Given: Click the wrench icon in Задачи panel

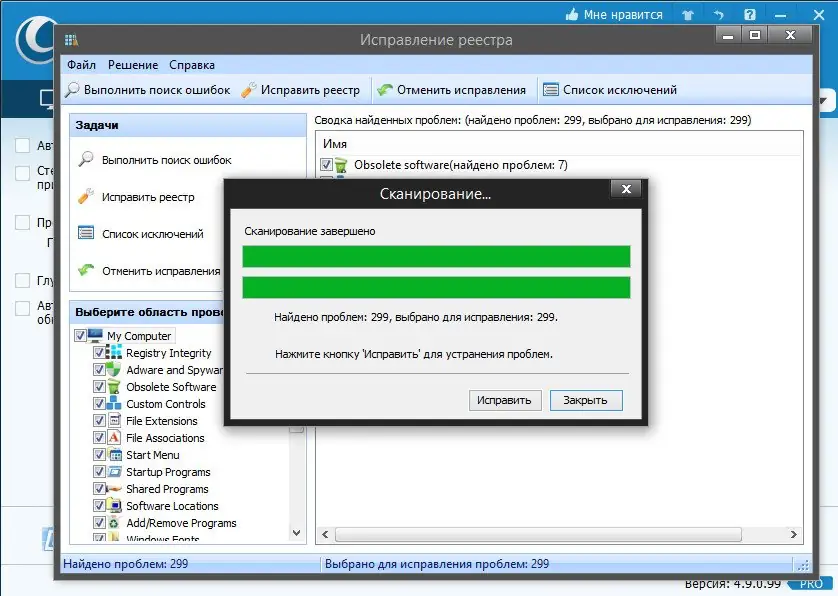Looking at the screenshot, I should pyautogui.click(x=86, y=196).
